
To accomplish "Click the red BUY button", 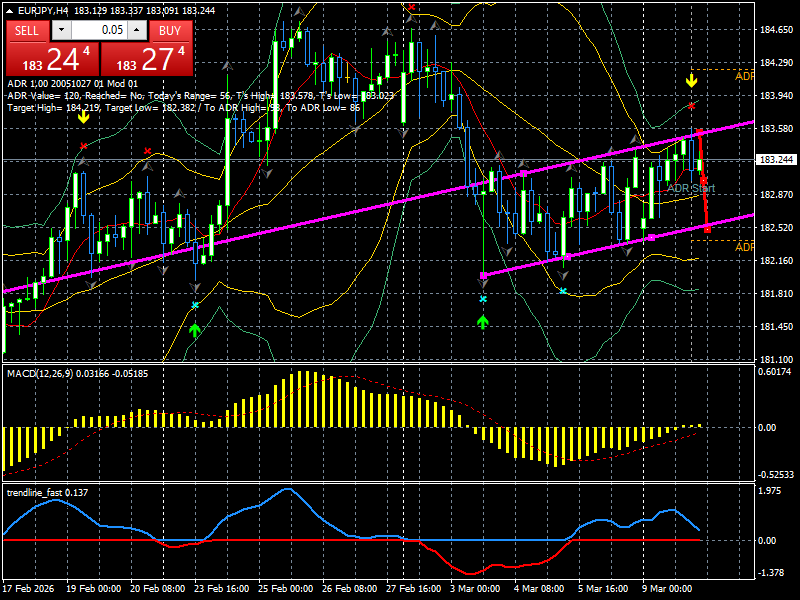I will tap(170, 31).
